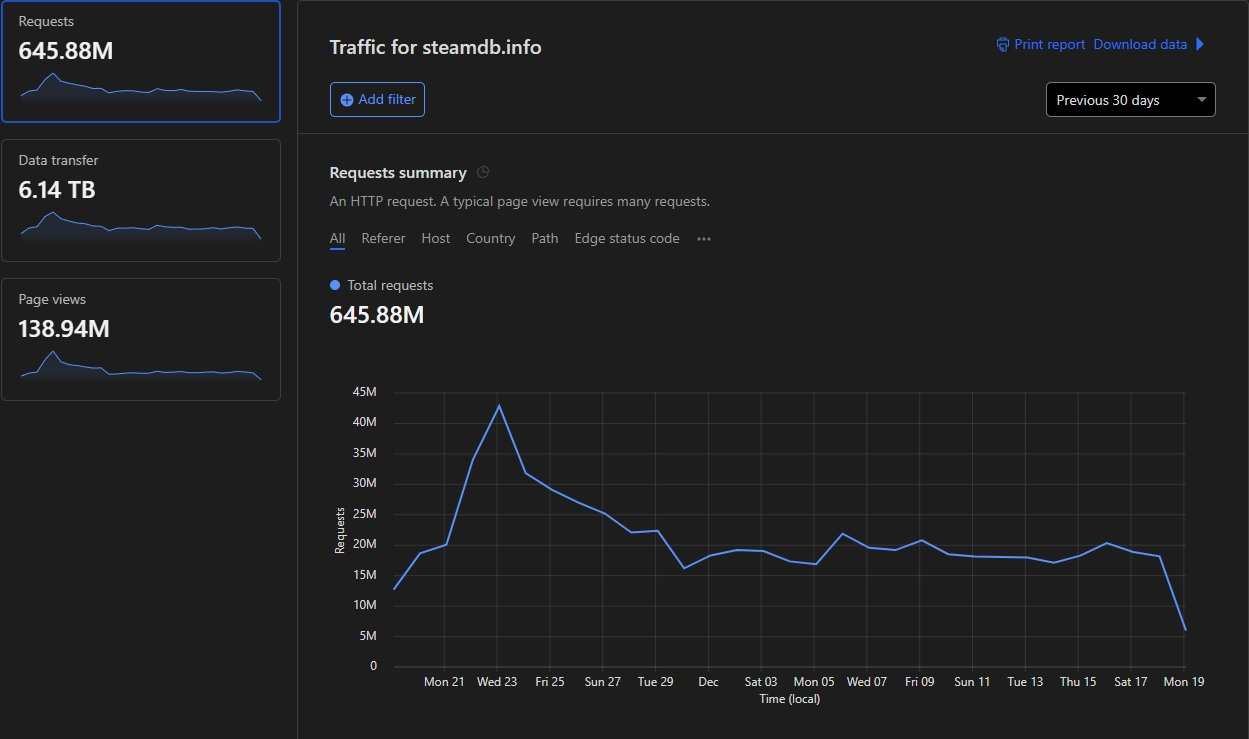The image size is (1249, 739).
Task: Click the plus icon in Add filter
Action: click(x=347, y=100)
